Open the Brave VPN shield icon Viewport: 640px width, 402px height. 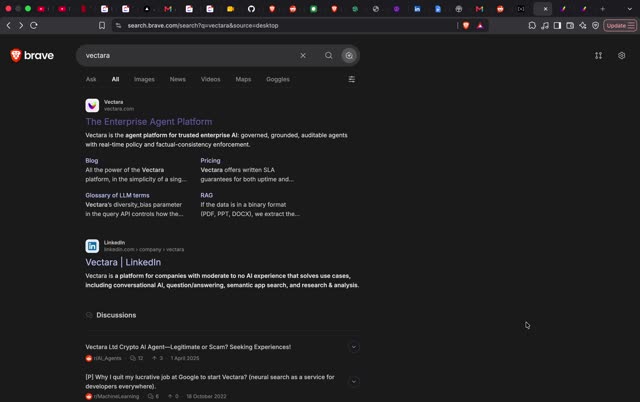596,25
